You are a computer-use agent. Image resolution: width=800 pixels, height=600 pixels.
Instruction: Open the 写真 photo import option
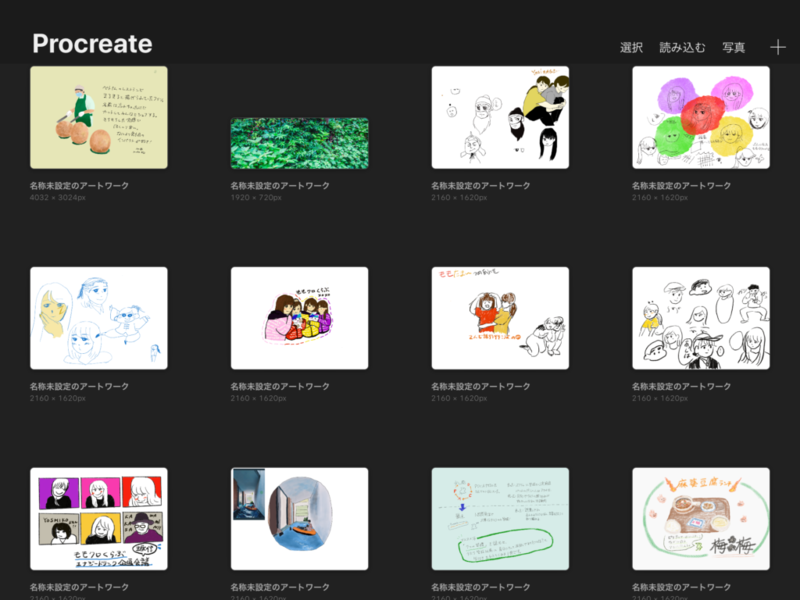click(734, 47)
